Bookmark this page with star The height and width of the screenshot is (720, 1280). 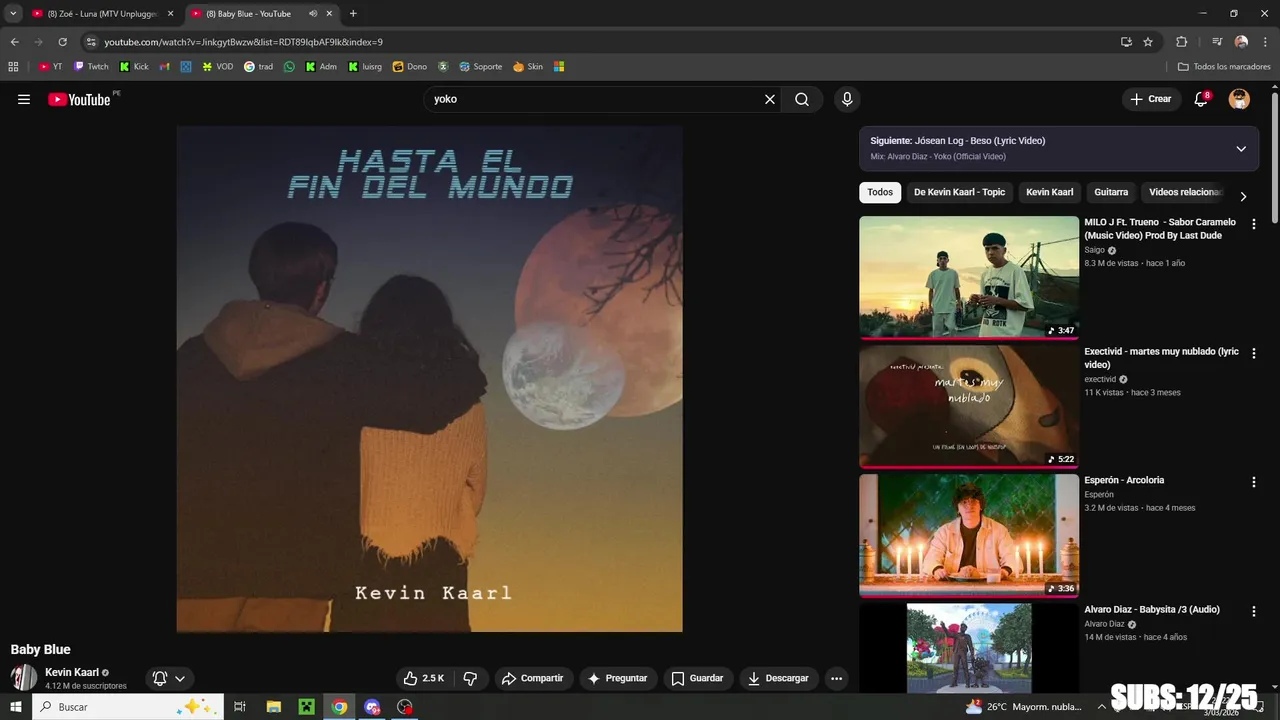(x=1148, y=42)
